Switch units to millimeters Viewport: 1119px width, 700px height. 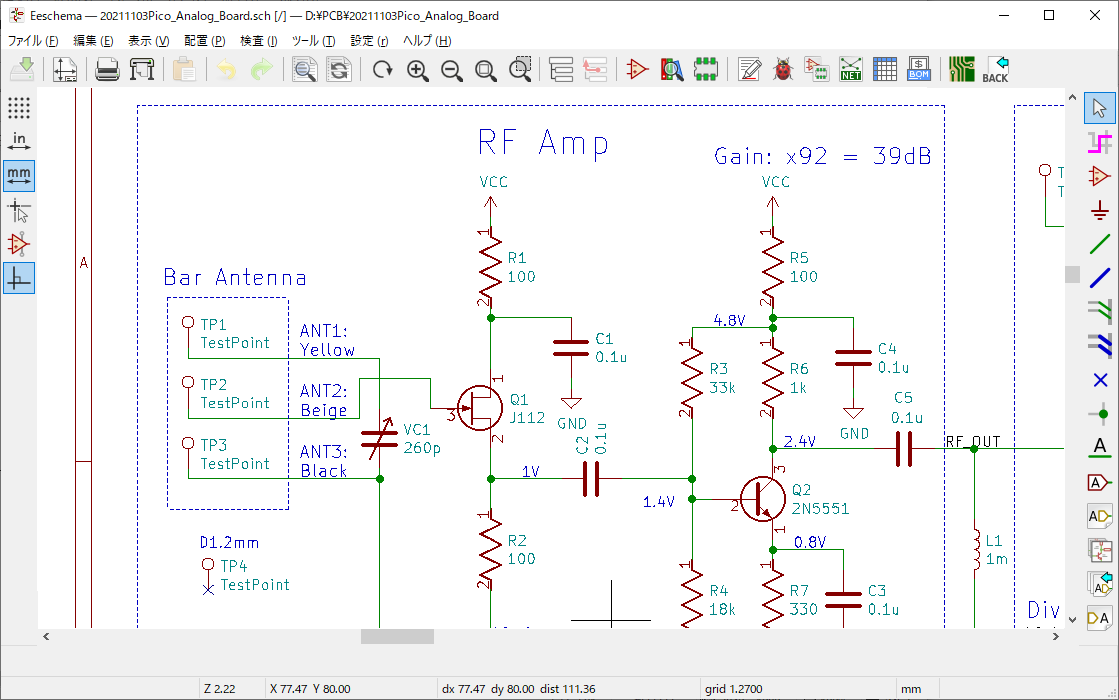[x=19, y=175]
